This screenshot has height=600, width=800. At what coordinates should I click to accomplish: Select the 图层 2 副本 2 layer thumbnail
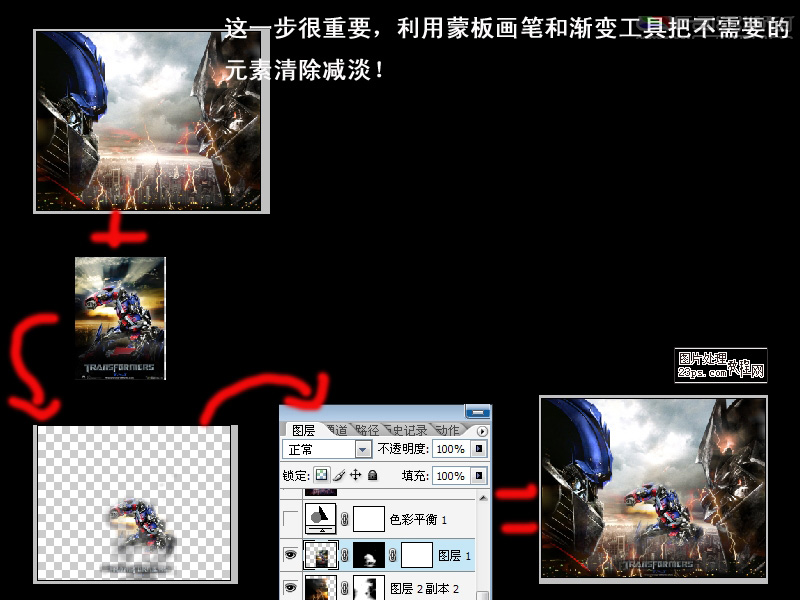(x=320, y=587)
